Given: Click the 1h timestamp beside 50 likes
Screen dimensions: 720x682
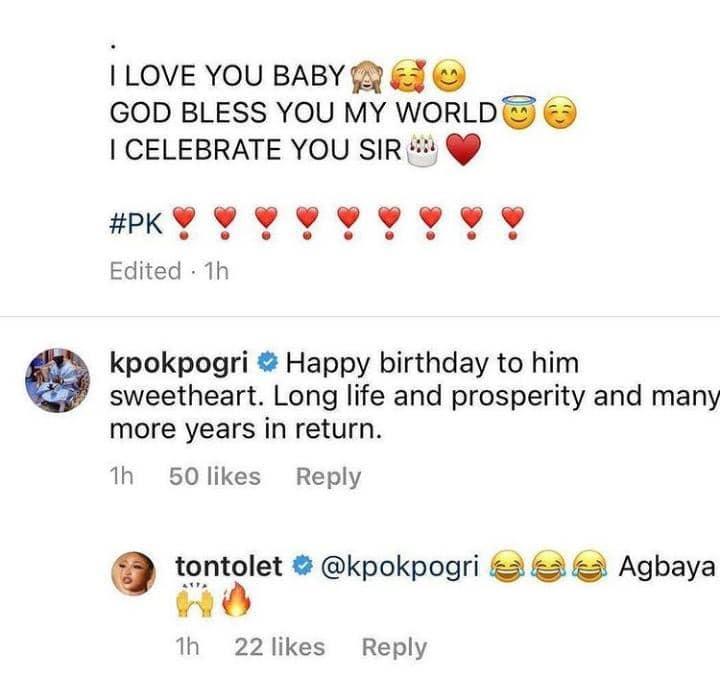Looking at the screenshot, I should point(121,477).
